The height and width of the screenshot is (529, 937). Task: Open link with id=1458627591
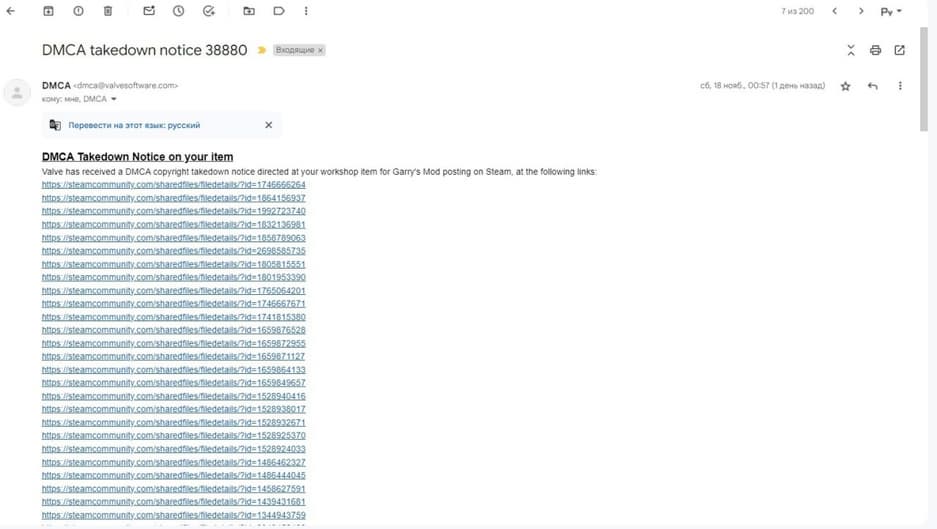click(x=173, y=489)
